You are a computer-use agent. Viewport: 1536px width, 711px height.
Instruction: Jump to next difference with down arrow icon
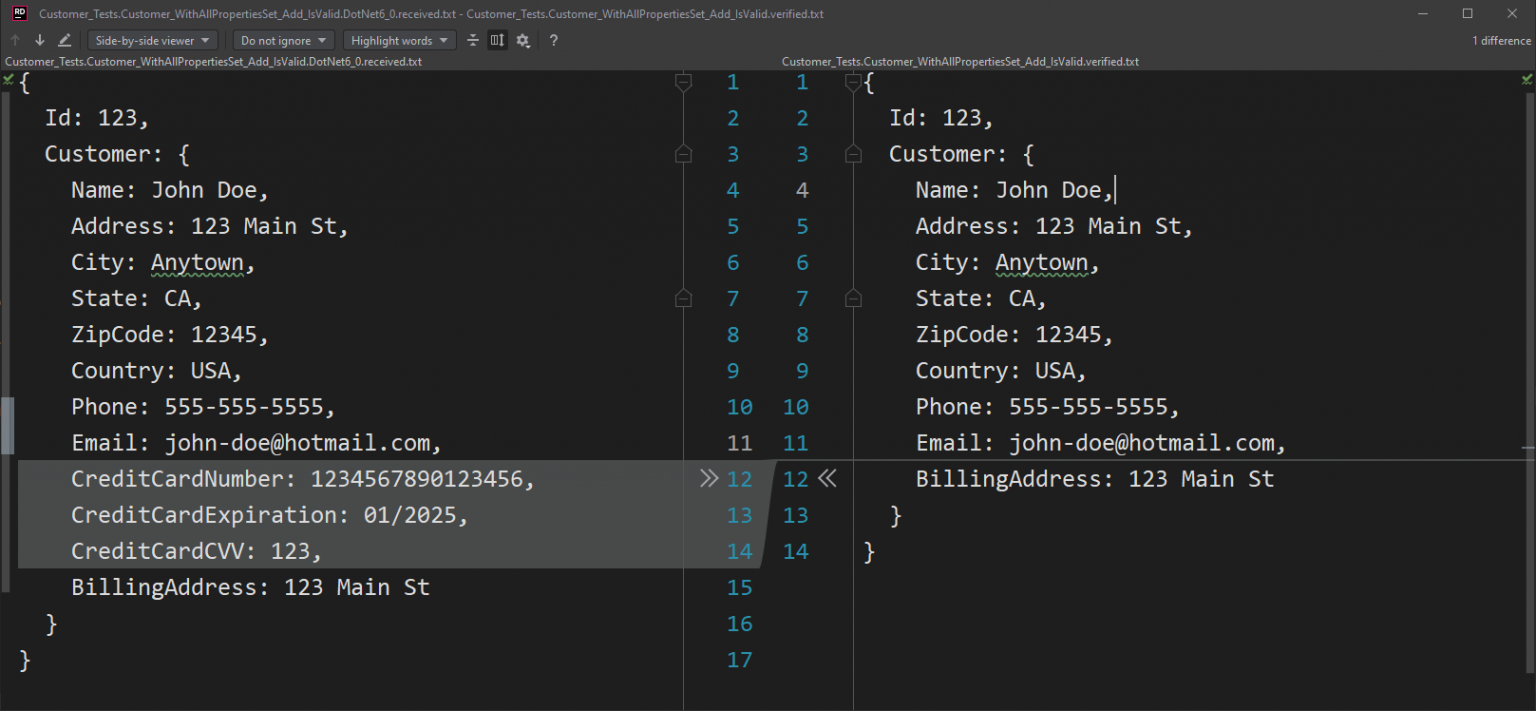40,40
